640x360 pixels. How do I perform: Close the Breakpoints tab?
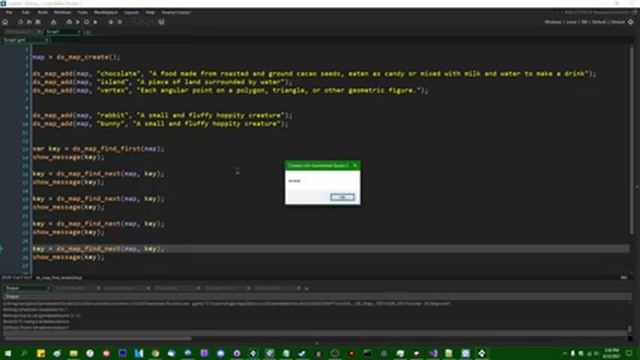coord(198,288)
